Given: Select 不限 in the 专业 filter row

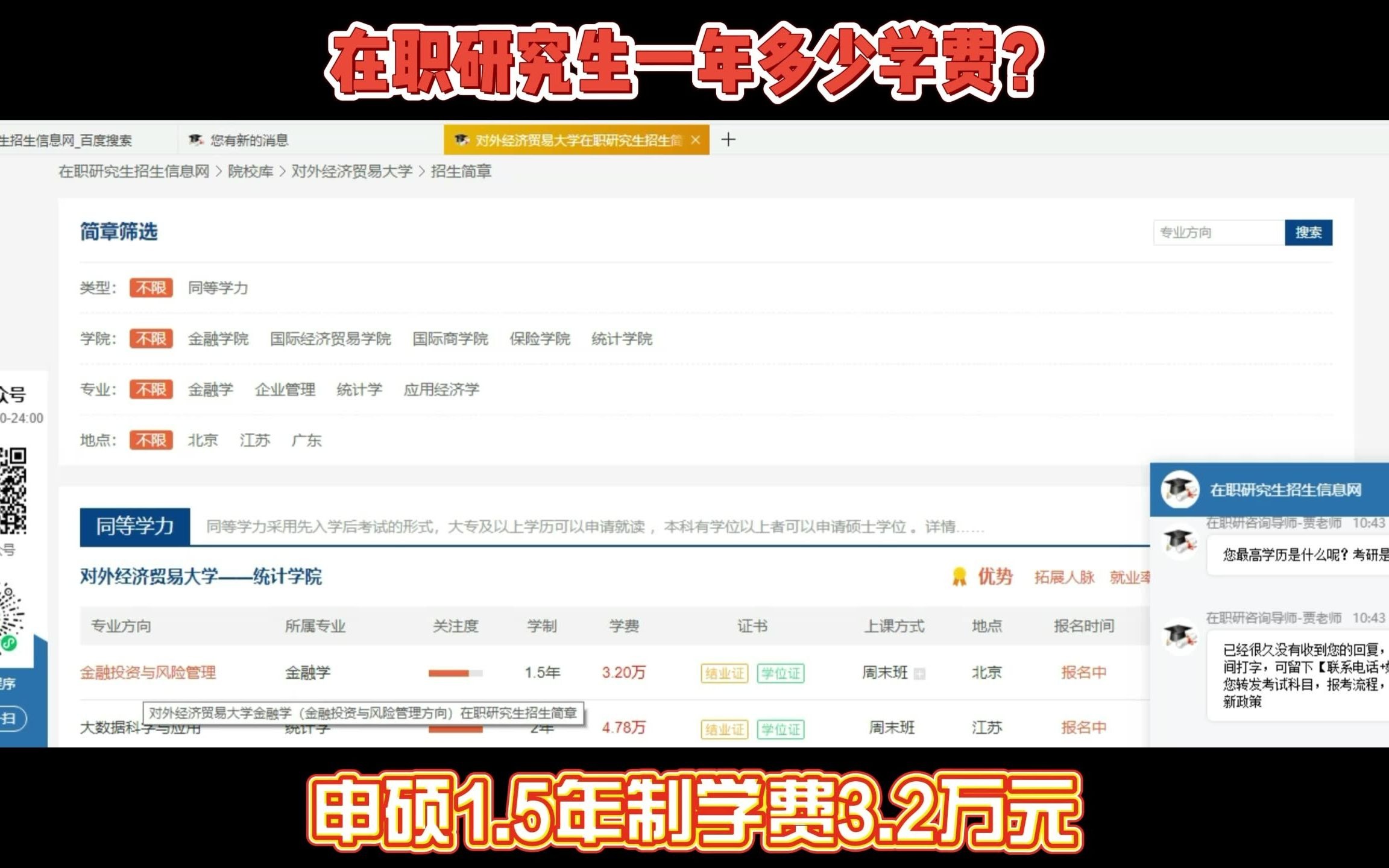Looking at the screenshot, I should point(151,389).
